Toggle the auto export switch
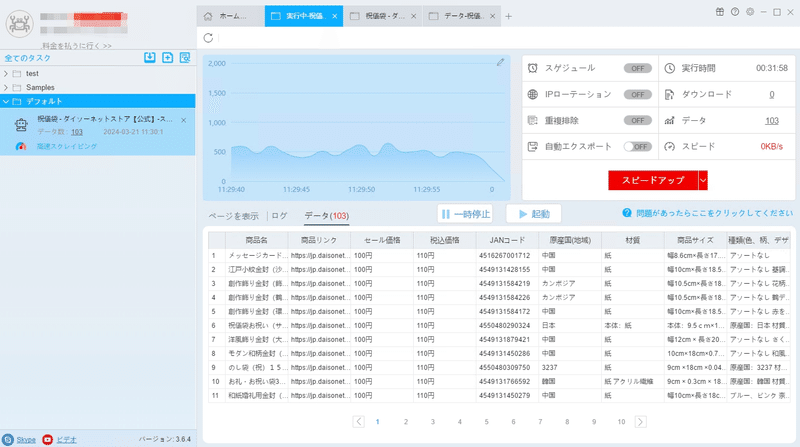 [x=638, y=147]
